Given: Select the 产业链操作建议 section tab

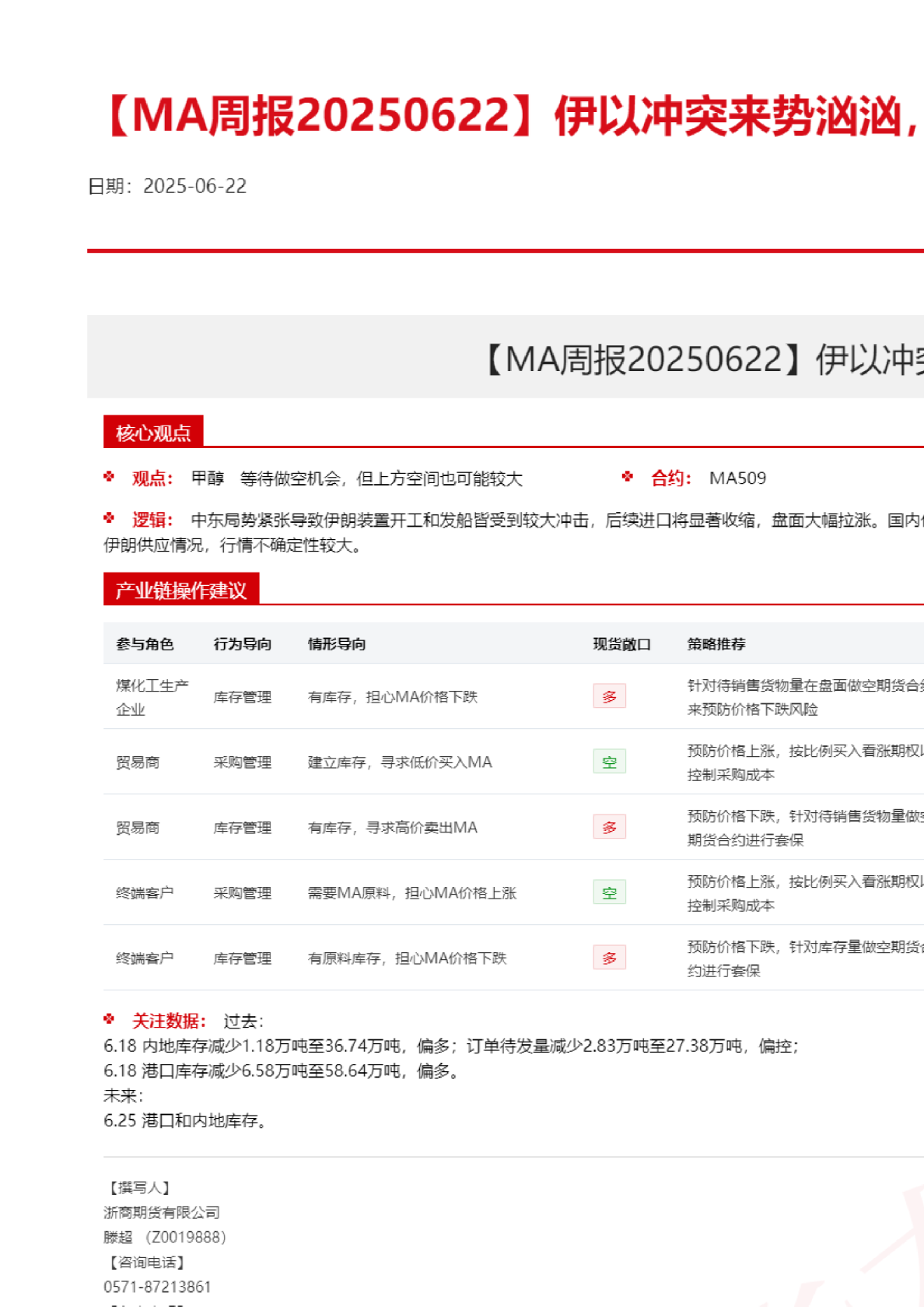Looking at the screenshot, I should 180,590.
